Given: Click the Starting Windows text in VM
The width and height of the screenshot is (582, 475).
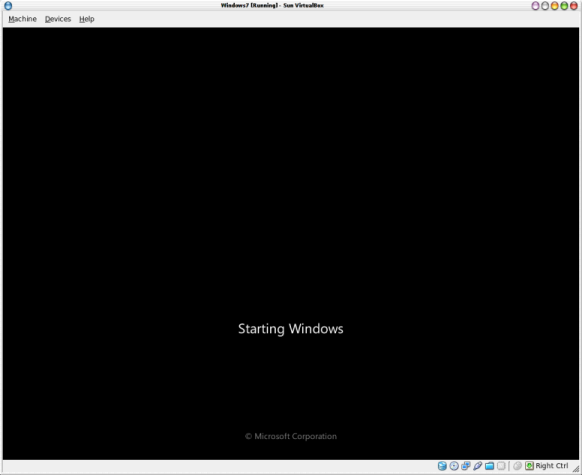Looking at the screenshot, I should click(291, 329).
